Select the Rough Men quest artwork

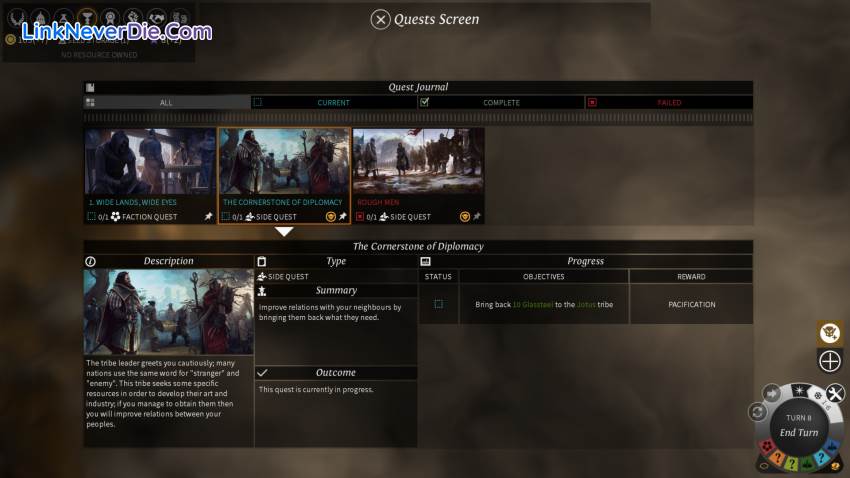pyautogui.click(x=418, y=161)
